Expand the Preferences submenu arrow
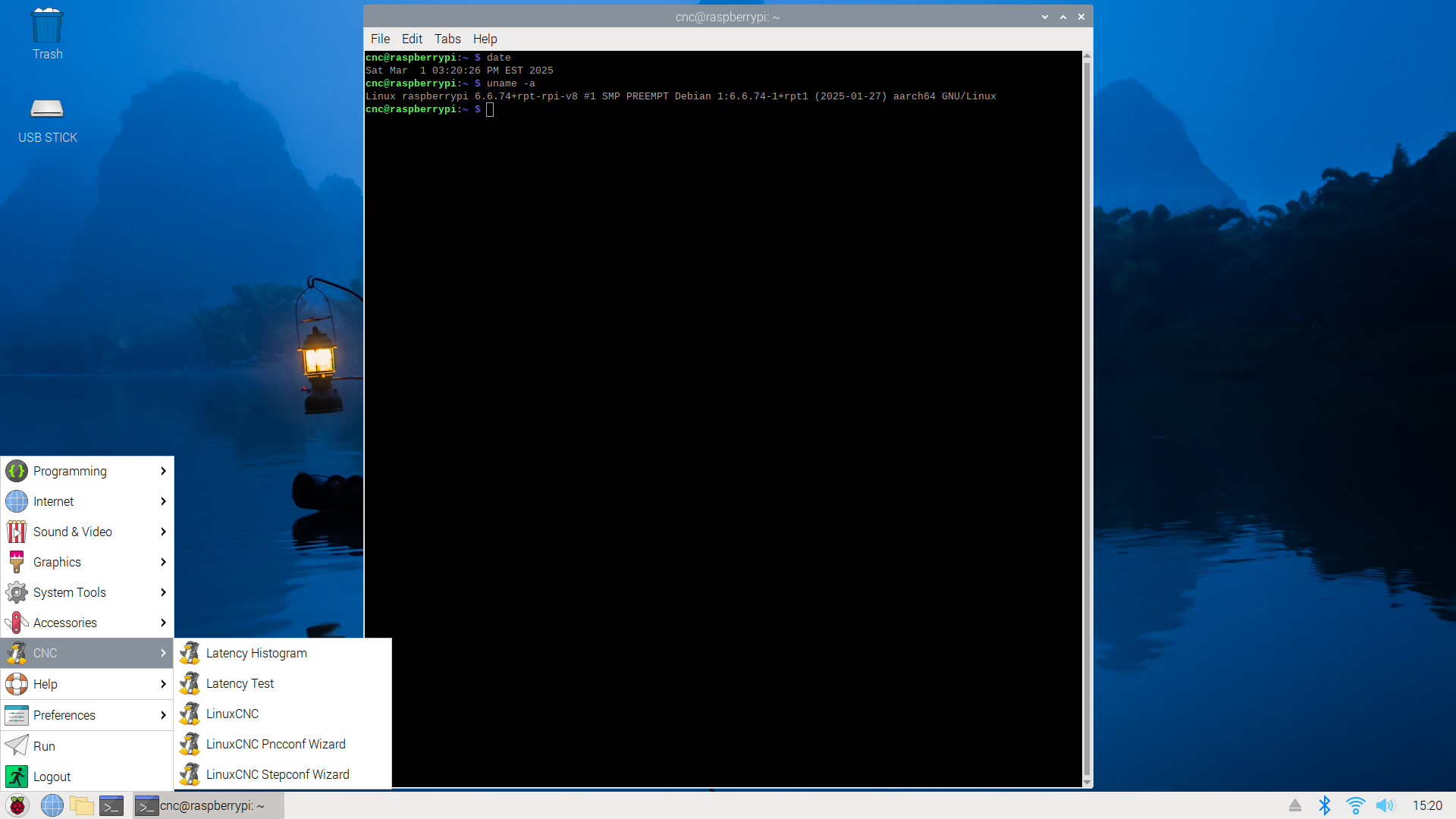1456x819 pixels. (163, 715)
